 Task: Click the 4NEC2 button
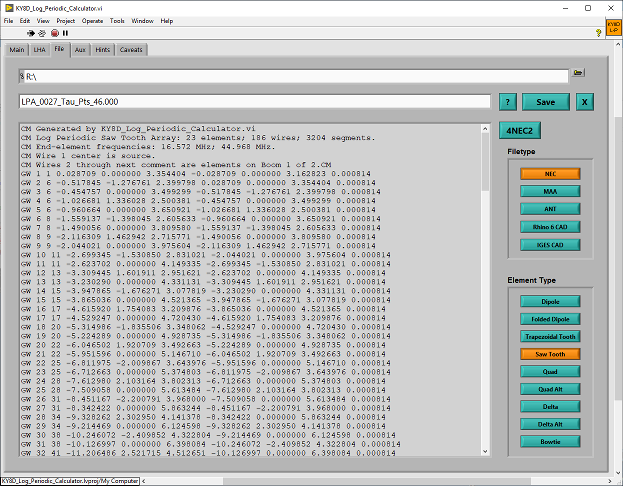tap(519, 130)
